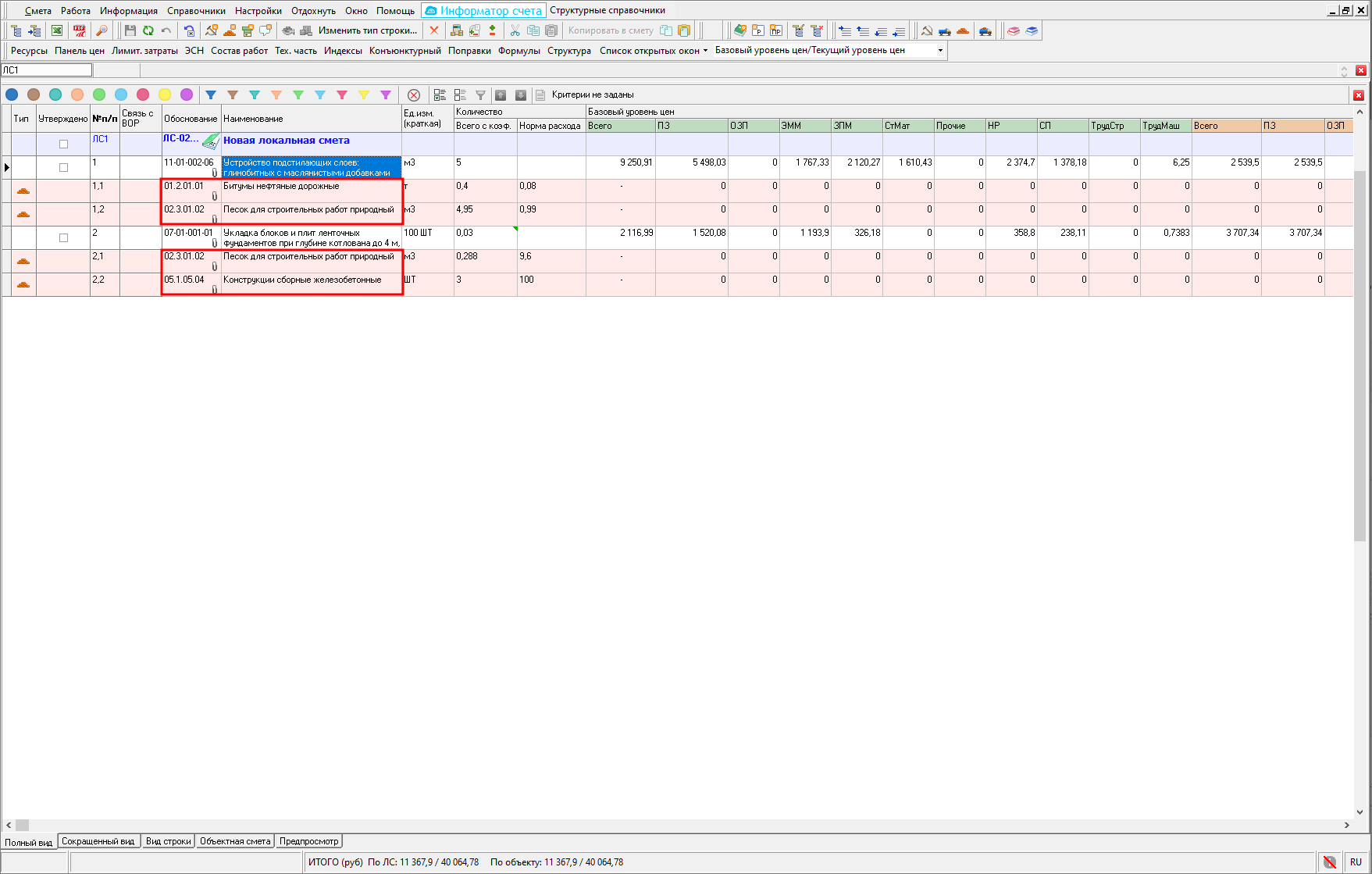
Task: Click the red X delete icon
Action: coord(434,30)
